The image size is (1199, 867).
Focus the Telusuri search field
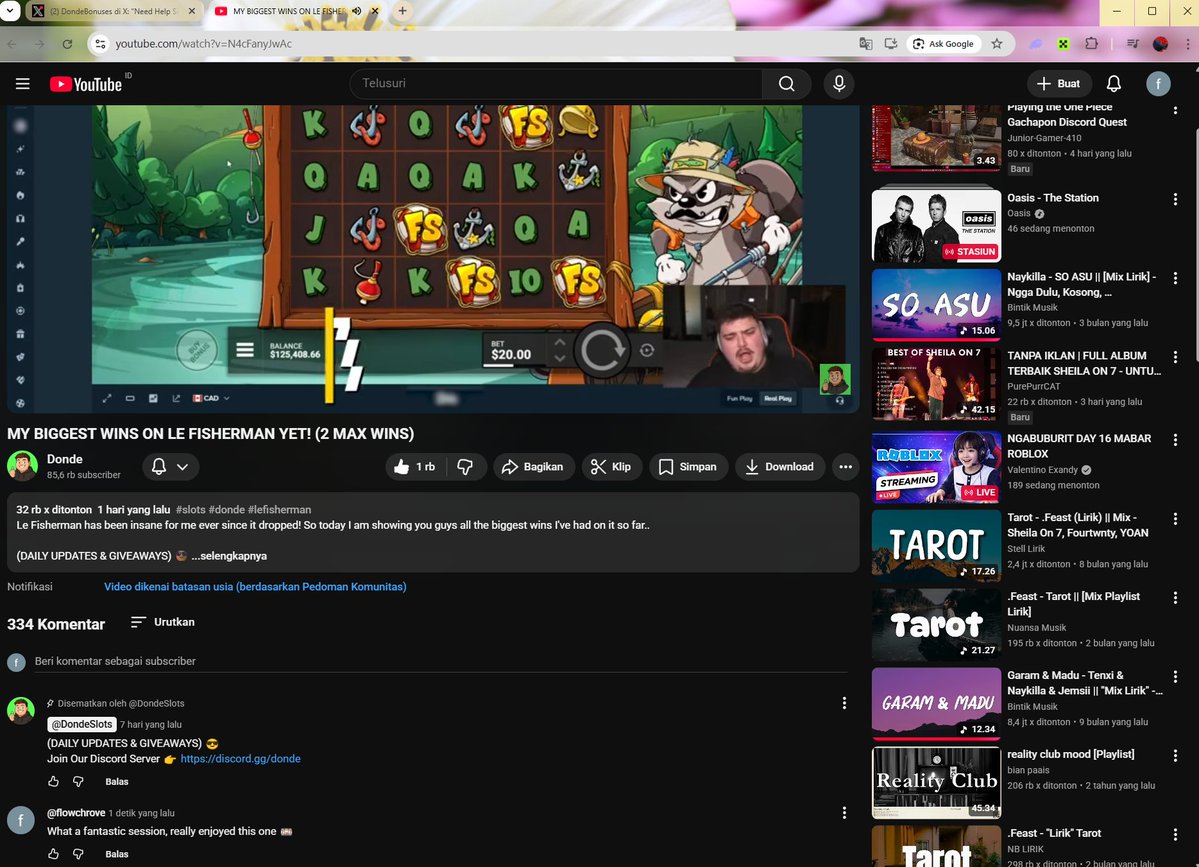[556, 84]
